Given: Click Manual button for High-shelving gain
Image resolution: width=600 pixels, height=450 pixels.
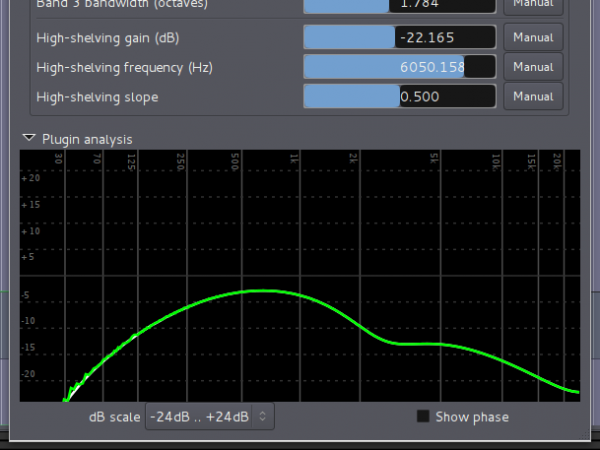Looking at the screenshot, I should click(533, 37).
